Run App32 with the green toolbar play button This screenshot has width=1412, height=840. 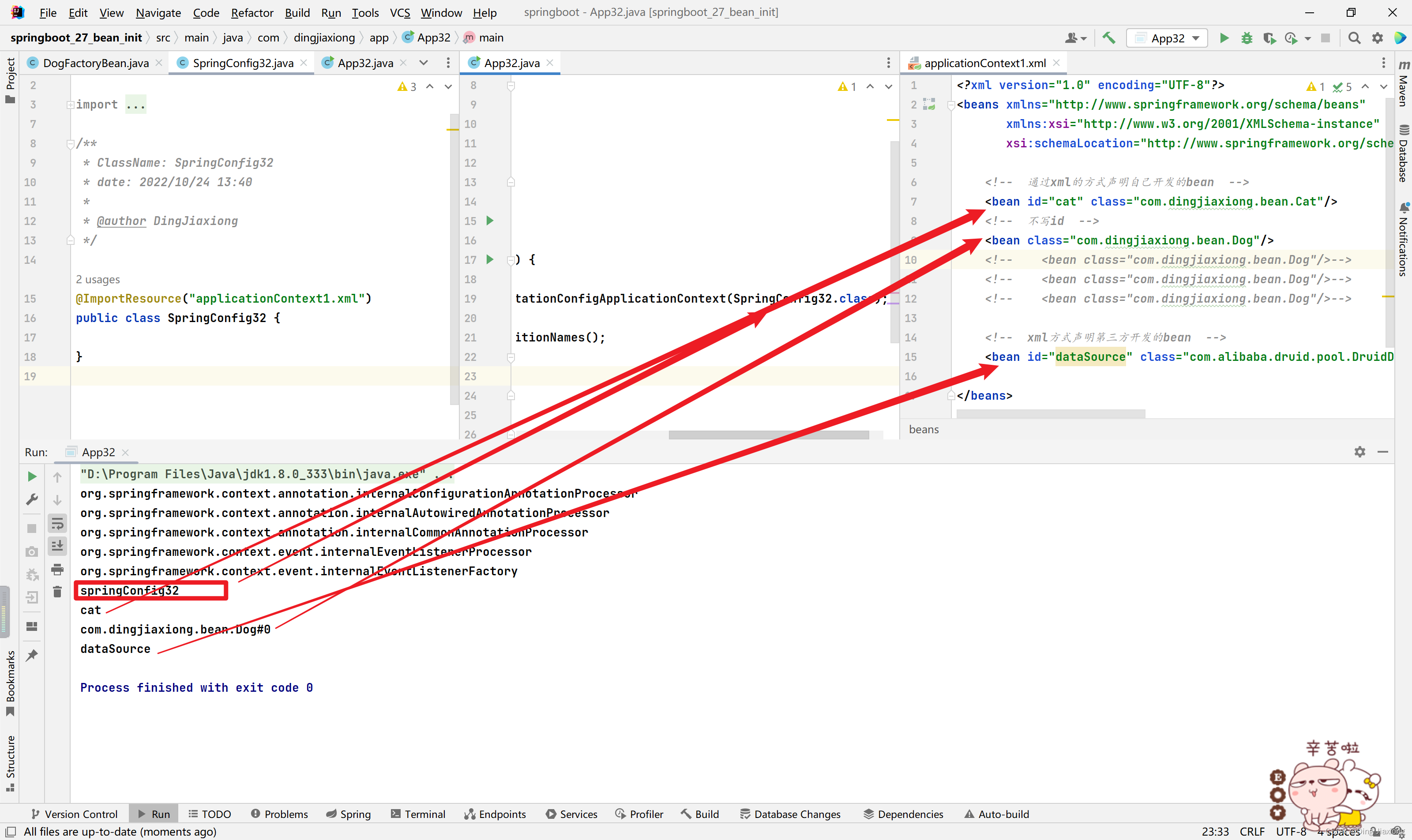pyautogui.click(x=1224, y=38)
